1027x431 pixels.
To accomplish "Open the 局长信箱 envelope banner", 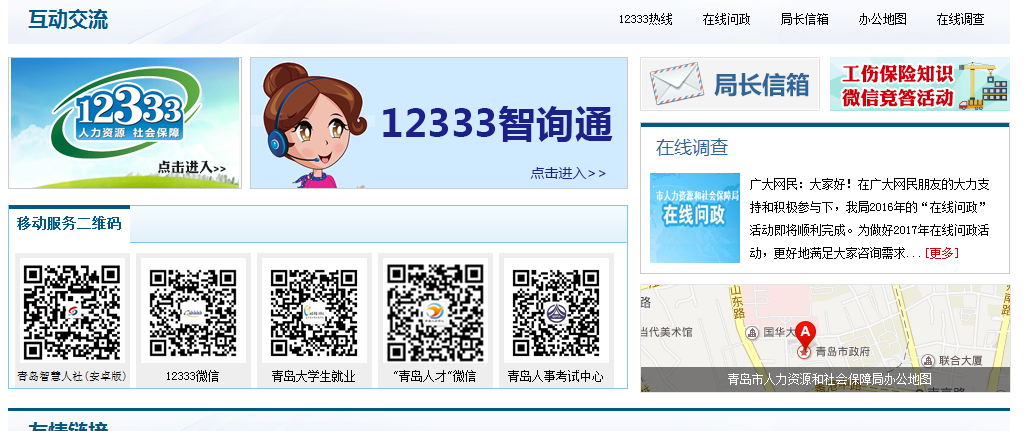I will (x=729, y=84).
